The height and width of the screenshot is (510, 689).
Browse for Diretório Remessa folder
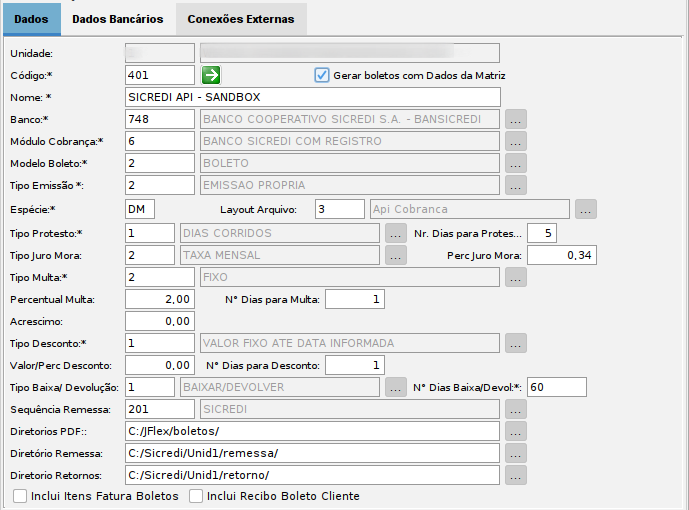(515, 454)
